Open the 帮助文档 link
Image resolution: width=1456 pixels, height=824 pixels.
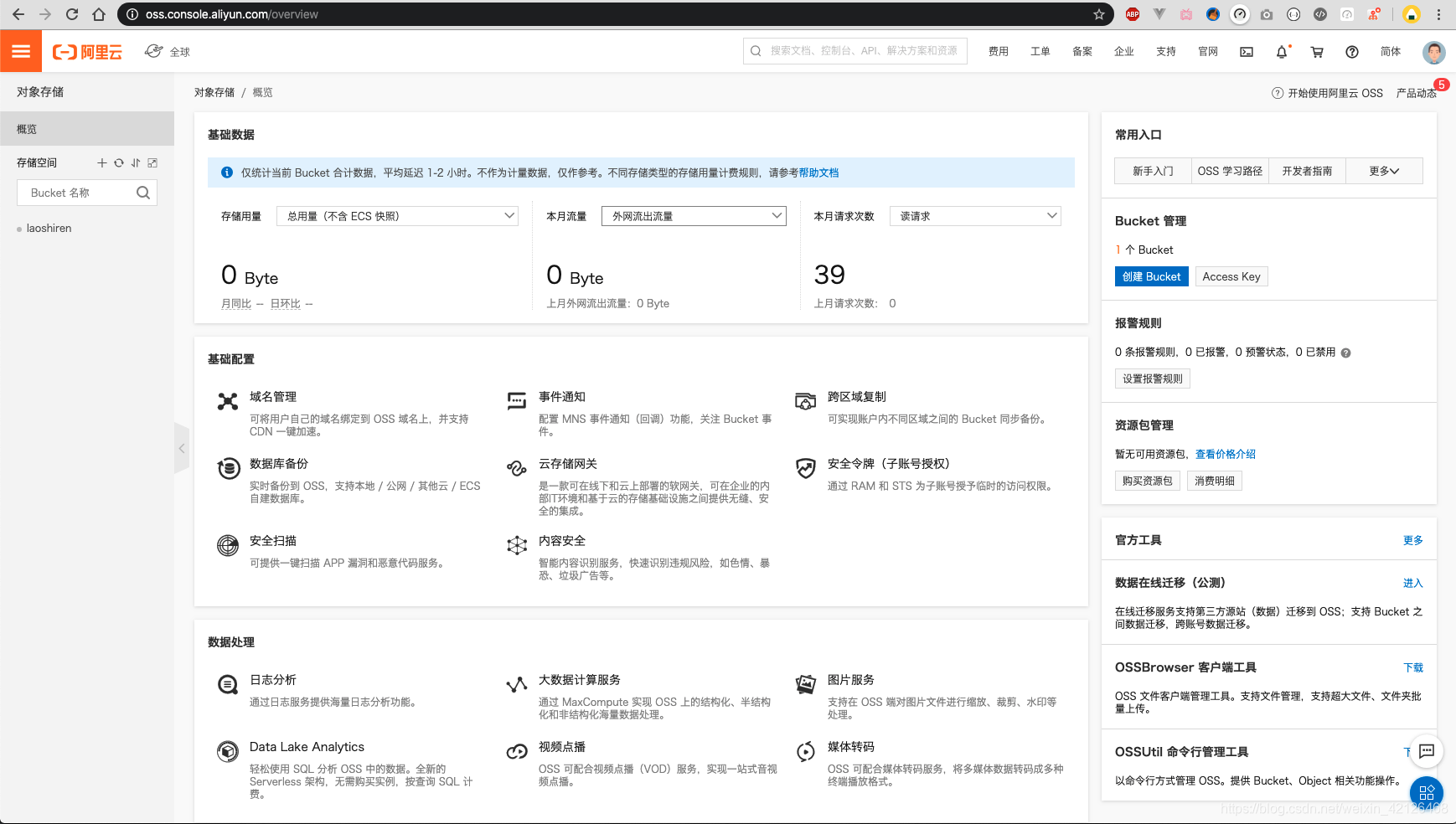pyautogui.click(x=818, y=173)
